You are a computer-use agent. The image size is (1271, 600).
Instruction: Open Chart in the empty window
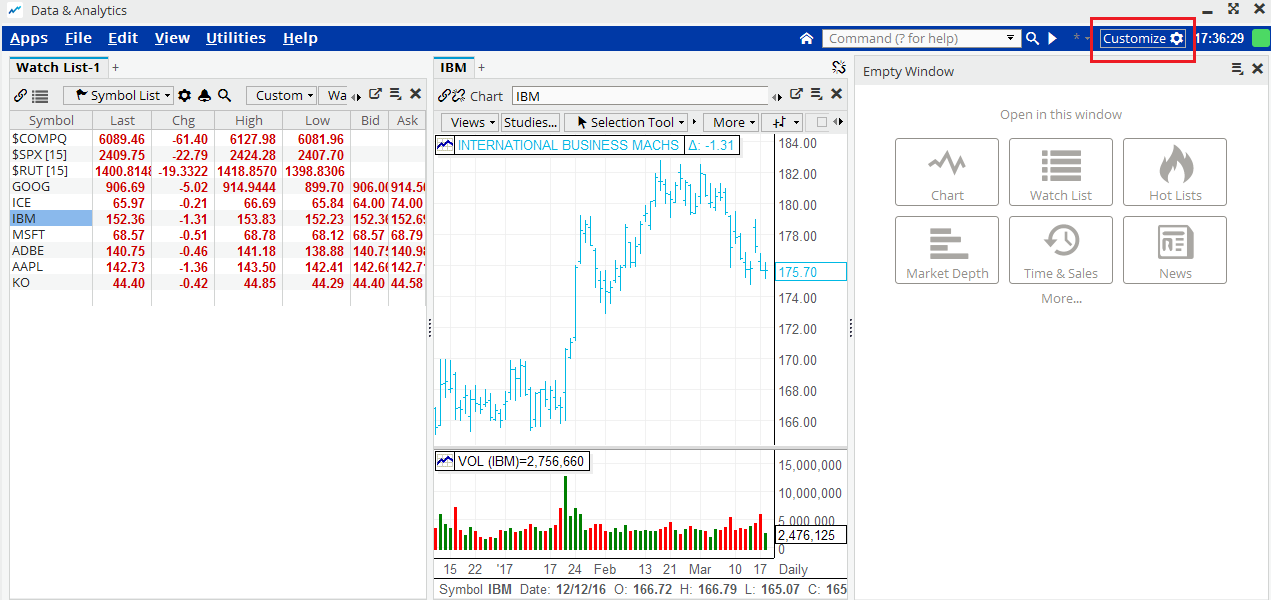coord(947,172)
